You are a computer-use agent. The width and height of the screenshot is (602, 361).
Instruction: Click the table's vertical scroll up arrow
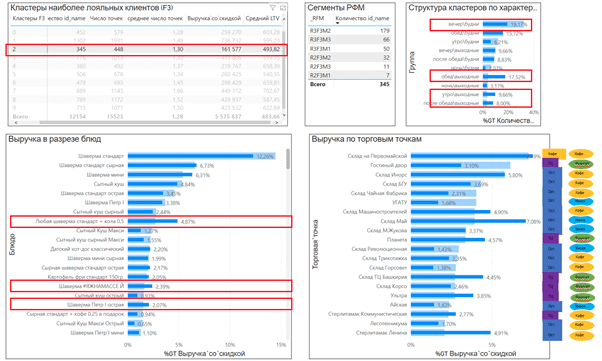pyautogui.click(x=284, y=19)
